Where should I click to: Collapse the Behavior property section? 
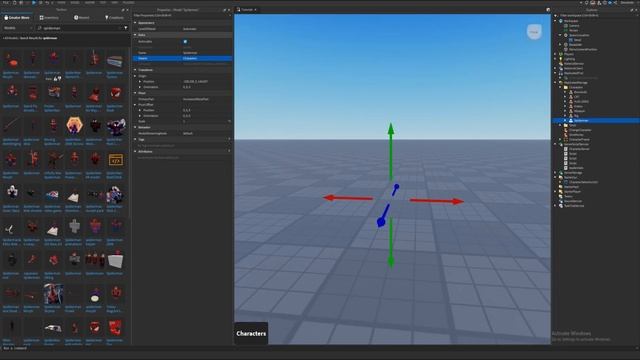(x=135, y=127)
